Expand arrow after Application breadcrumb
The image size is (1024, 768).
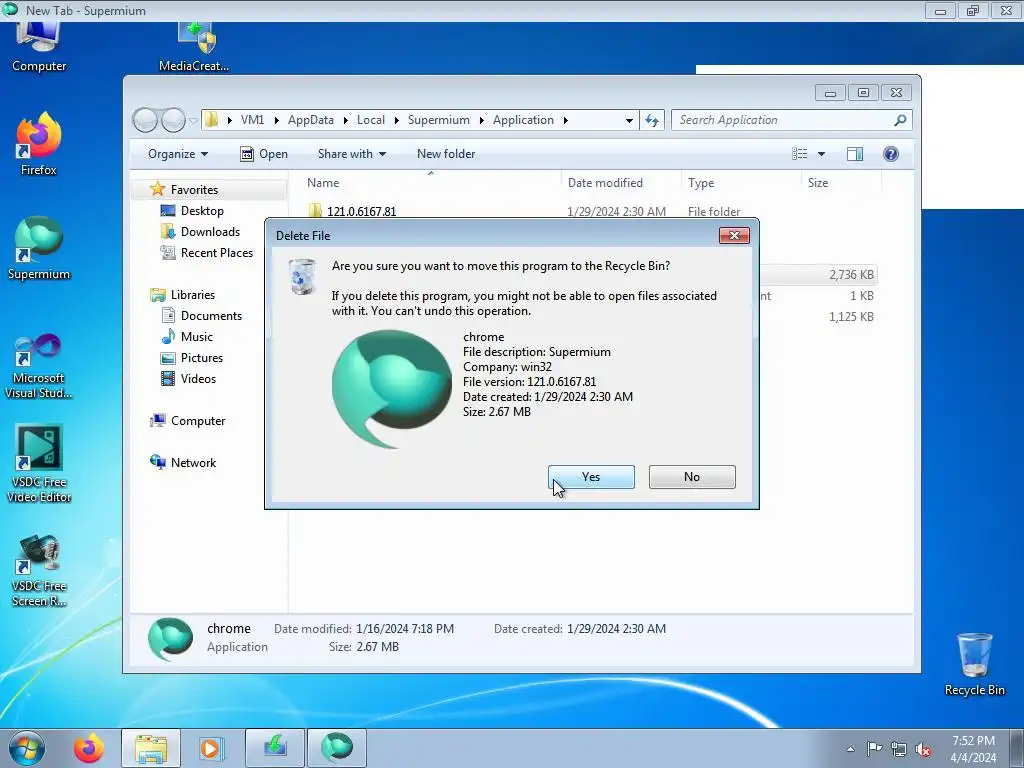coord(566,120)
